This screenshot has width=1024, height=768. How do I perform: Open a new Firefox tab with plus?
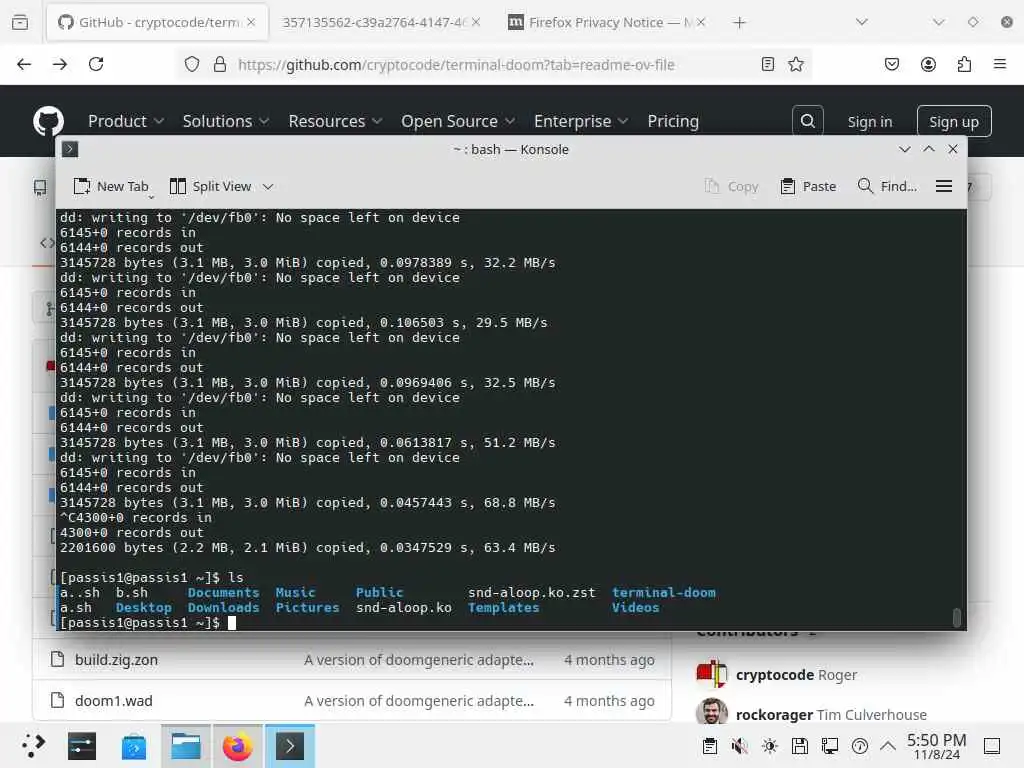click(739, 23)
